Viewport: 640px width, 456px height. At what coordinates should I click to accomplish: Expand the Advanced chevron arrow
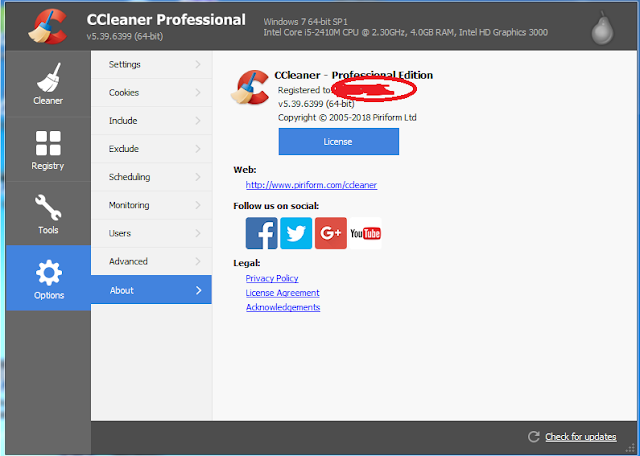tap(198, 261)
